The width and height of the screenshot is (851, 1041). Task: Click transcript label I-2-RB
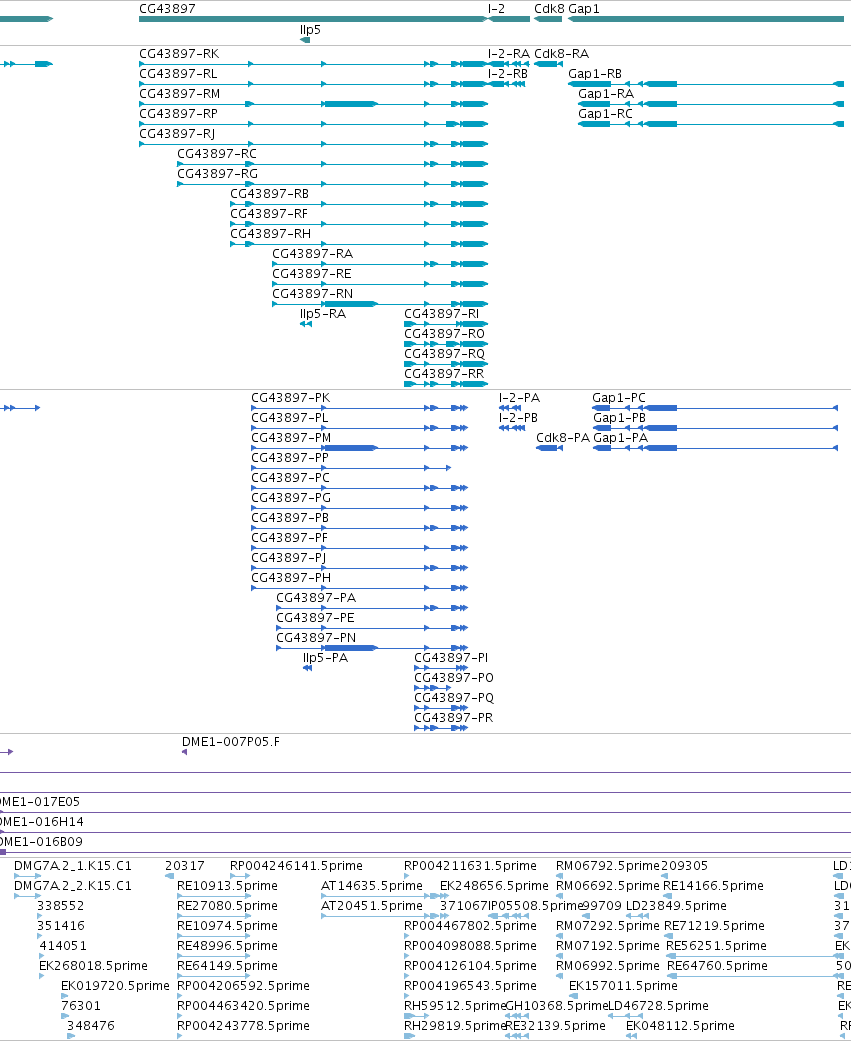click(508, 74)
